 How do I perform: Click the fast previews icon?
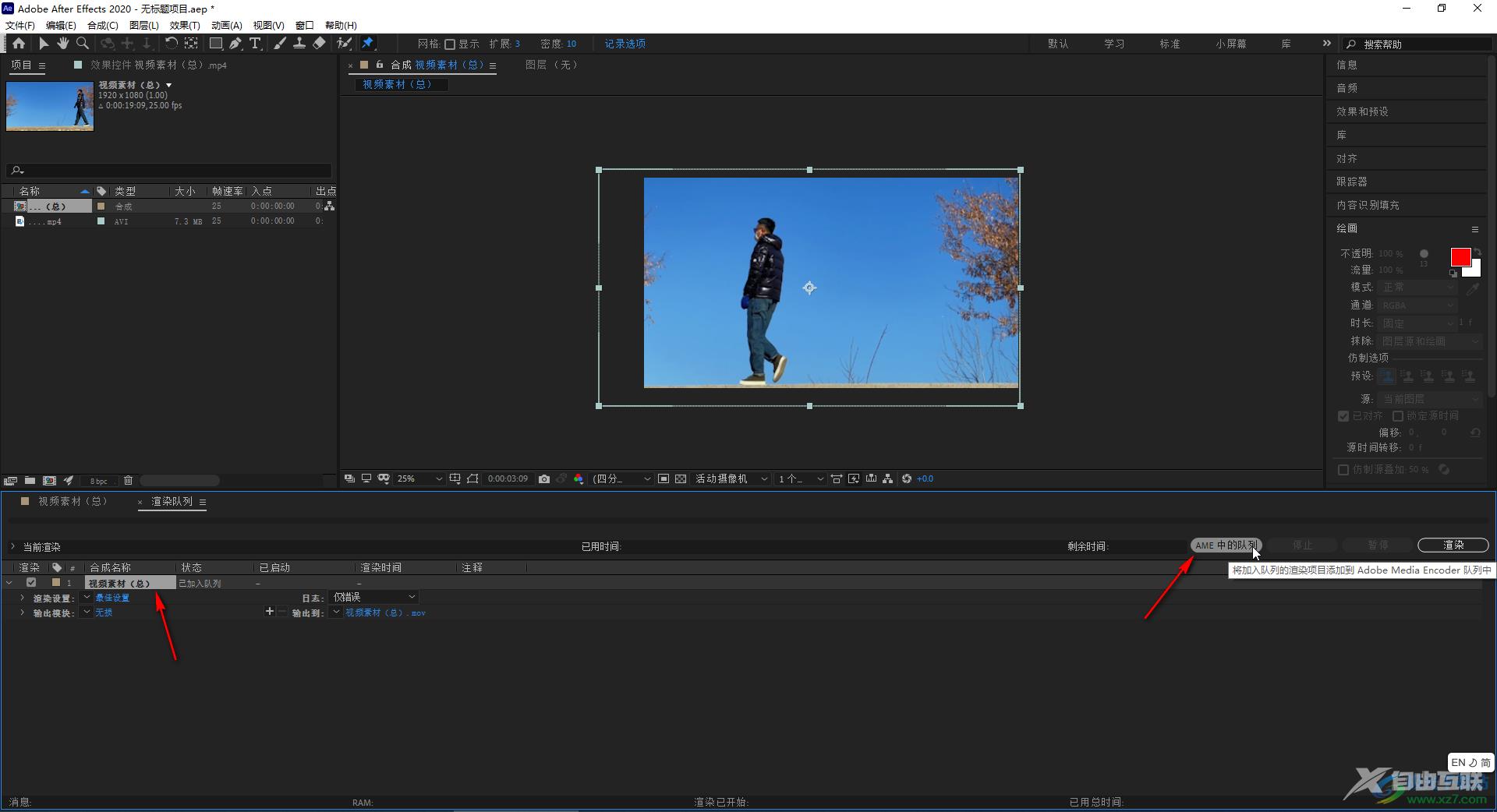coord(854,478)
